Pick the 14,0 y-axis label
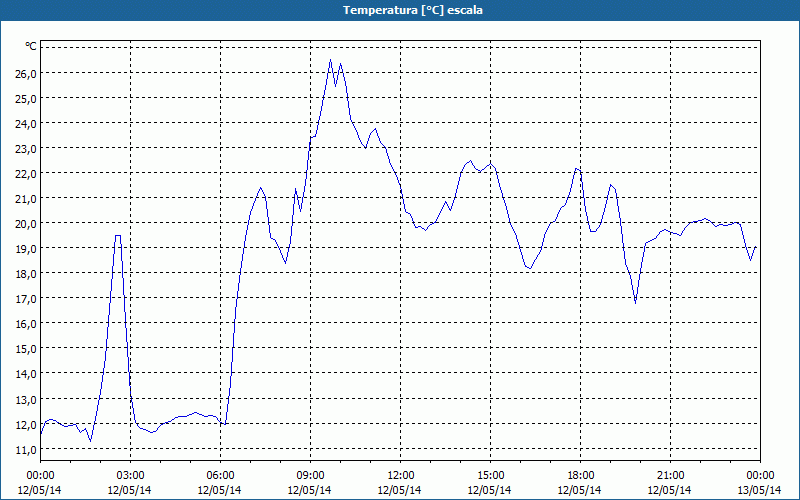This screenshot has height=500, width=800. pos(26,374)
